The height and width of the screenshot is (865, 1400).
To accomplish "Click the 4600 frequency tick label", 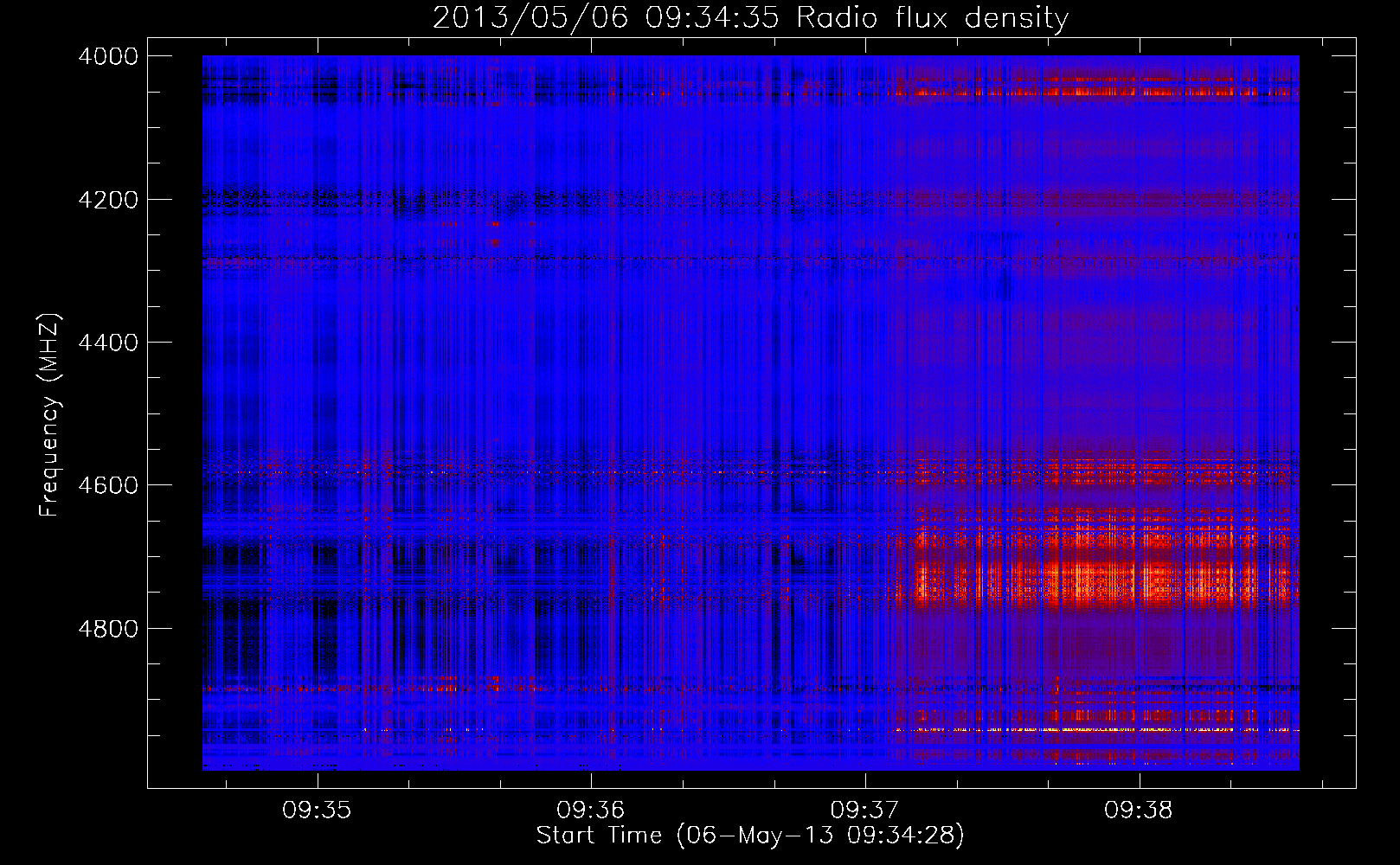I will pos(108,485).
